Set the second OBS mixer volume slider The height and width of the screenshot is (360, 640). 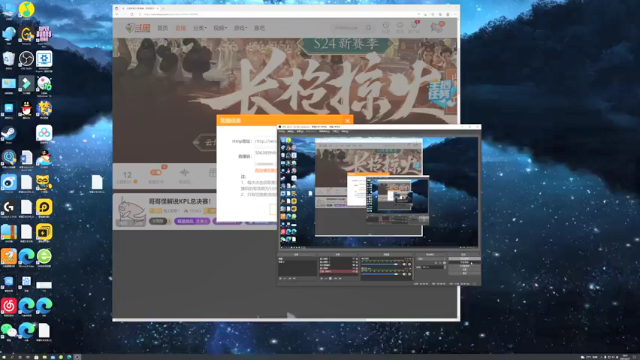click(379, 274)
